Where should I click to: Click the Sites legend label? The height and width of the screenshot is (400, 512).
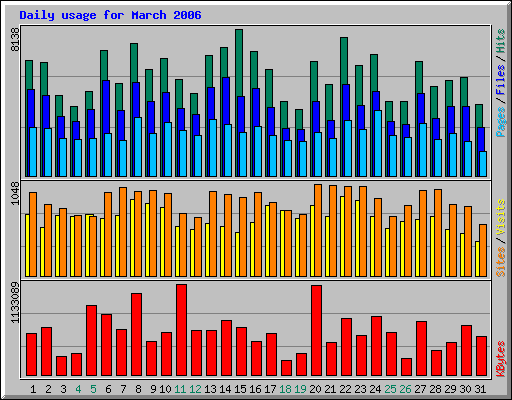[501, 262]
